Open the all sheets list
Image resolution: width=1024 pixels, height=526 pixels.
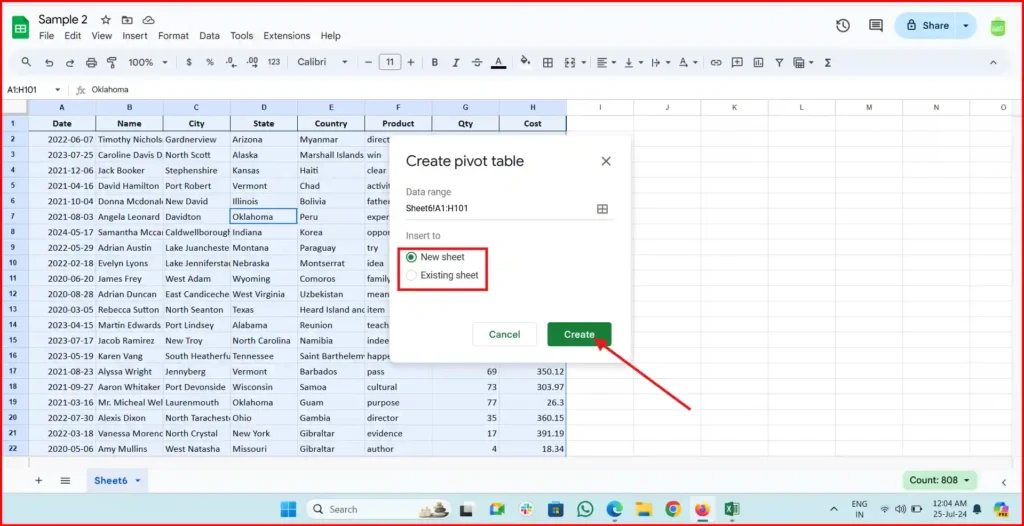point(65,480)
